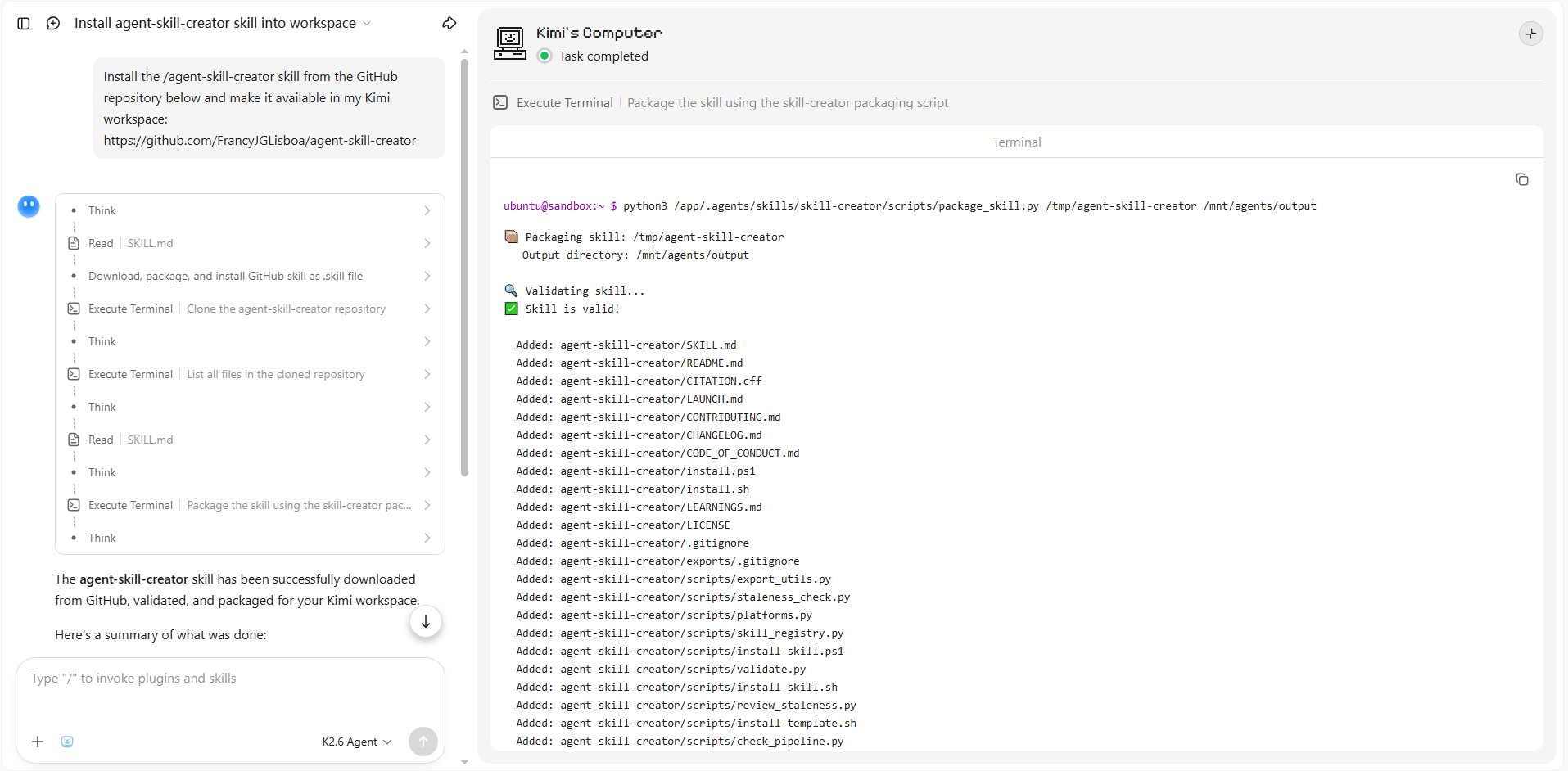Click document icon beside second Read SKILL.md
1568x771 pixels.
click(74, 440)
